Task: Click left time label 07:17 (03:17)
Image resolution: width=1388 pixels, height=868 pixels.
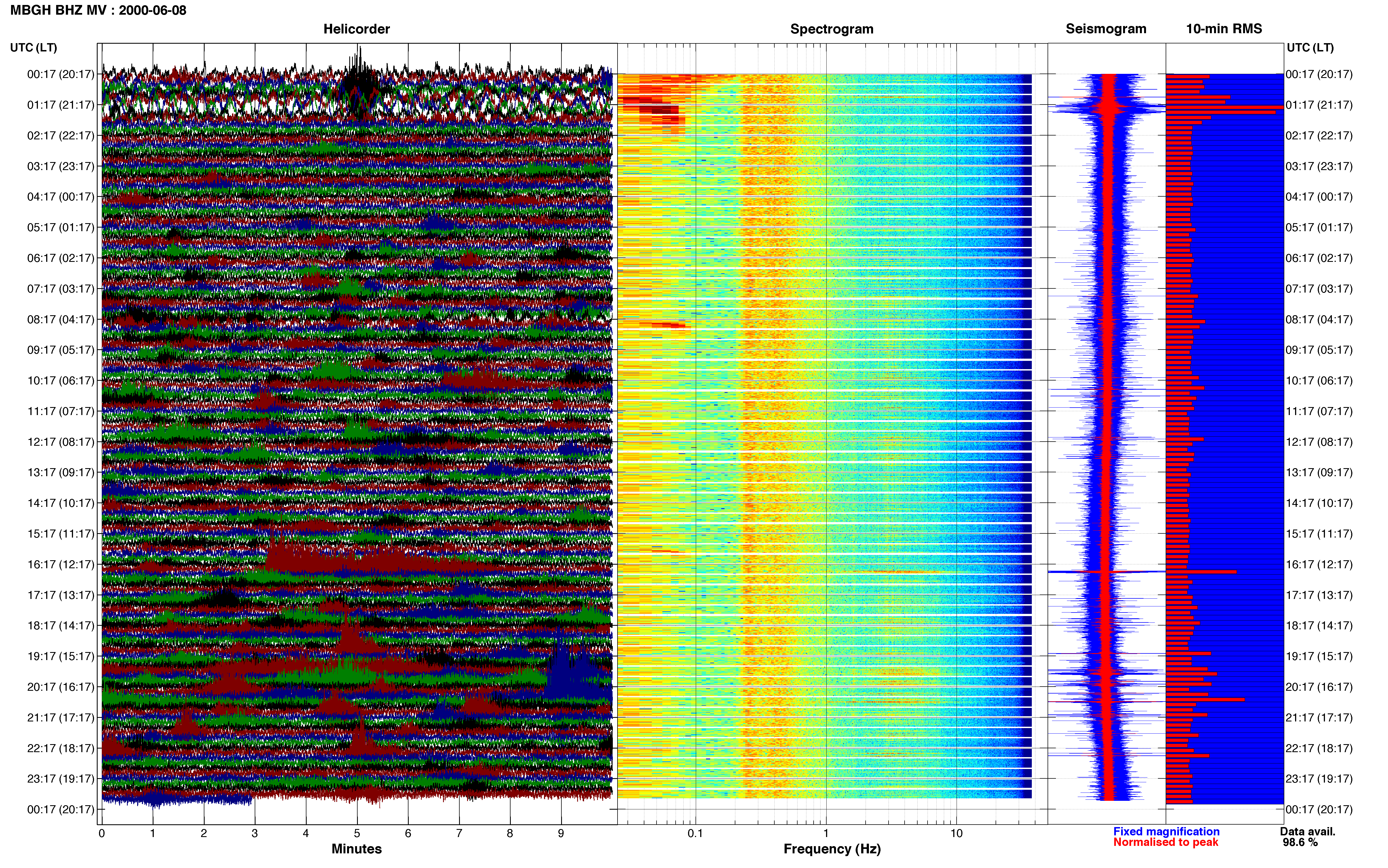Action: point(61,288)
